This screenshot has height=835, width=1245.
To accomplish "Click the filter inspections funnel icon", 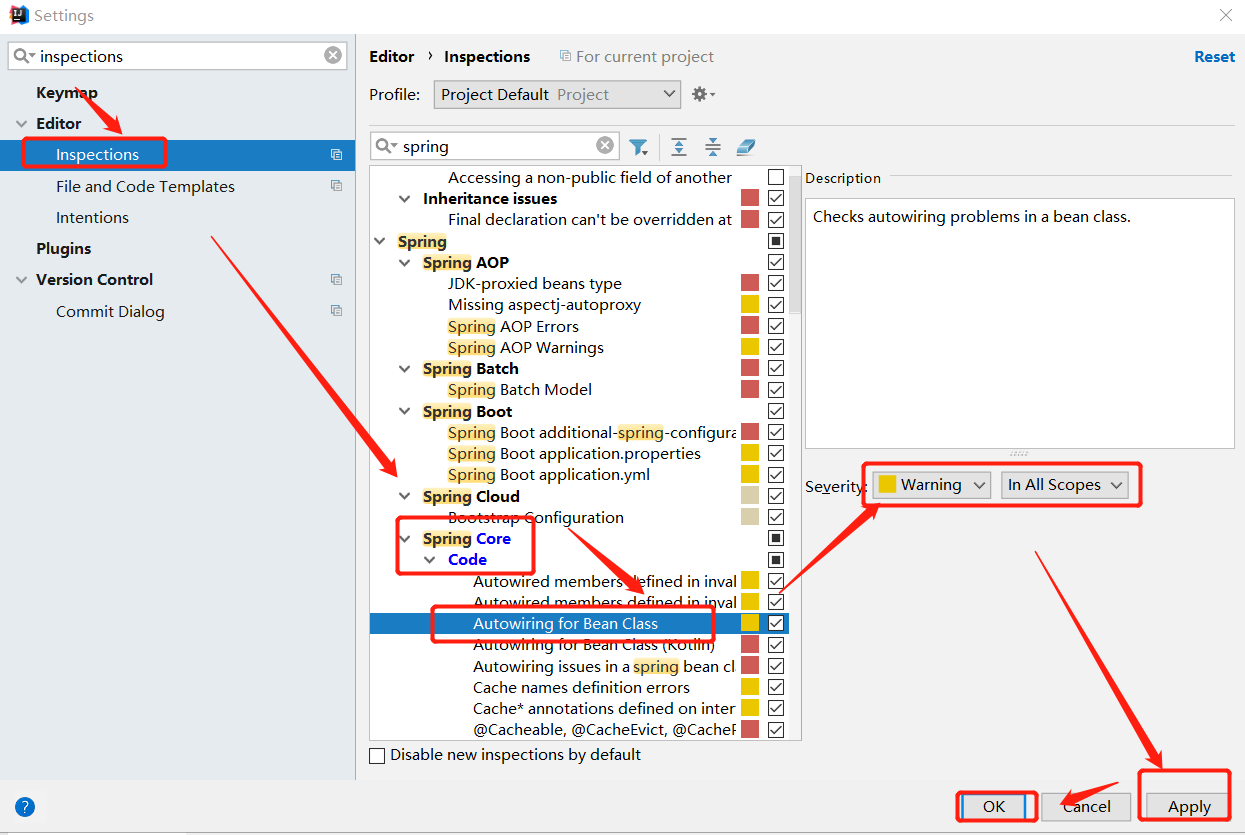I will (x=639, y=147).
